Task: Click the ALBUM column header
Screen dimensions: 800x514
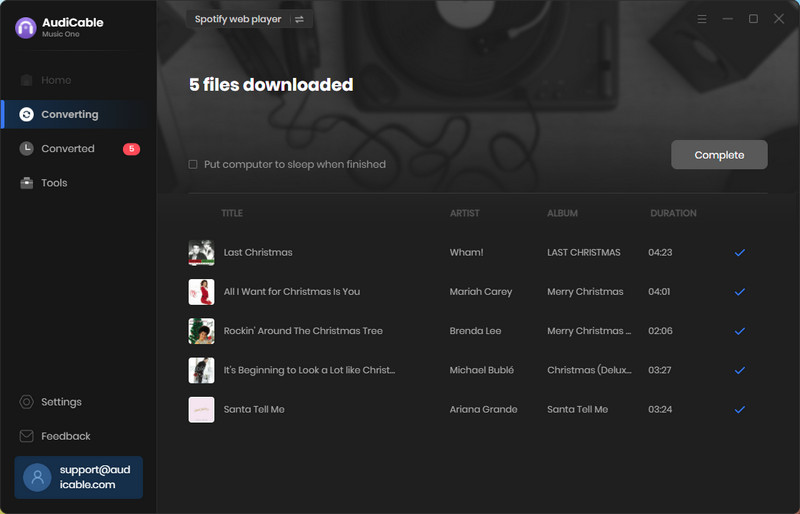Action: pyautogui.click(x=562, y=213)
